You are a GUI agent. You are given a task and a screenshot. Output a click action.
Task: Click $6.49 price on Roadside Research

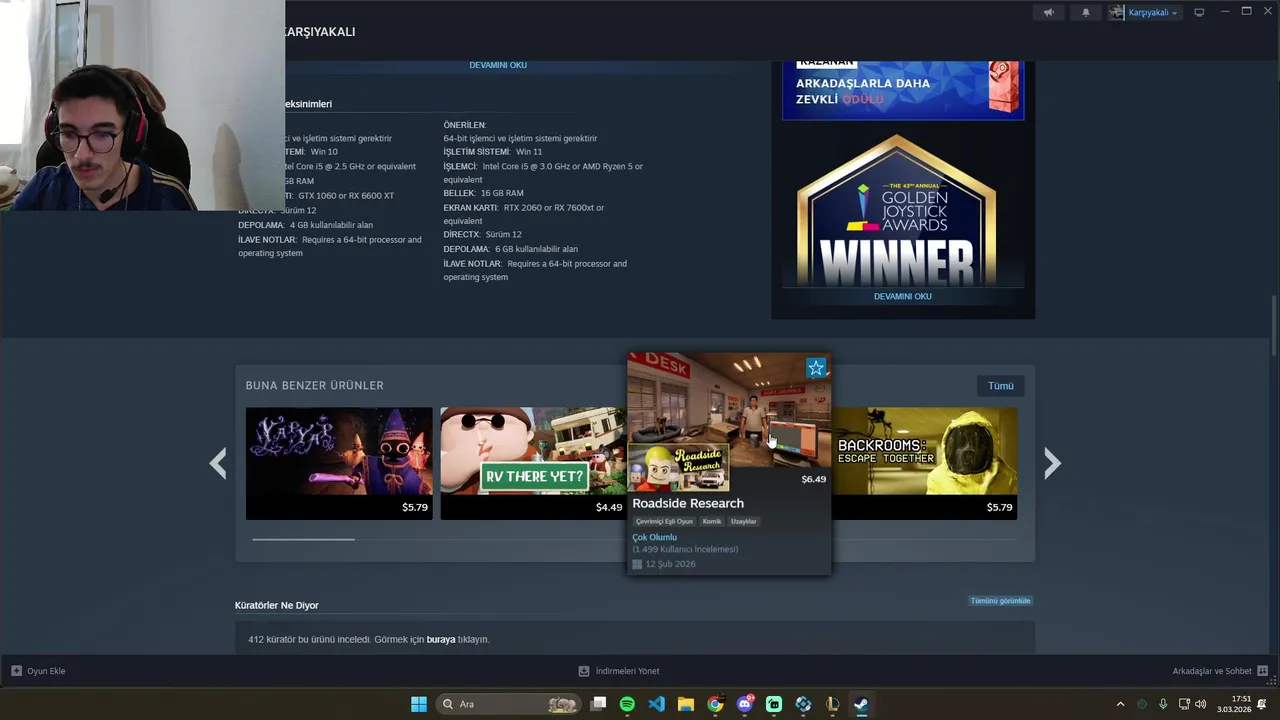[813, 479]
